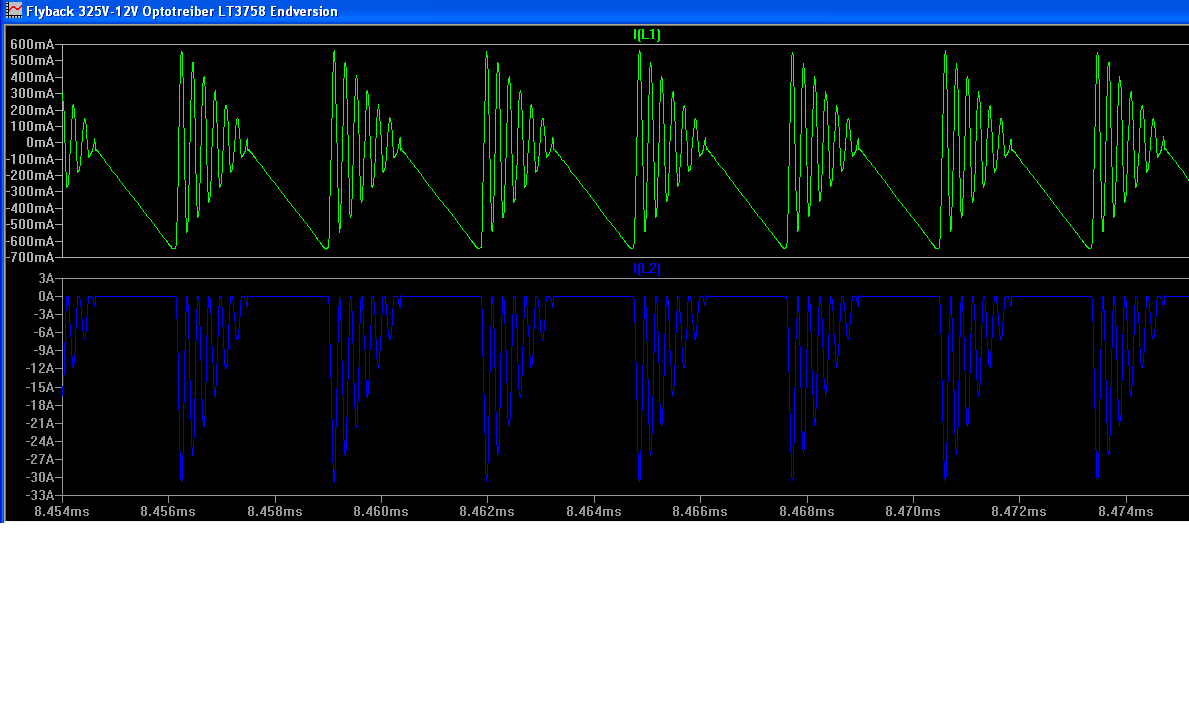Click the LTspice waveform icon in title bar
The height and width of the screenshot is (720, 1189).
[x=14, y=11]
